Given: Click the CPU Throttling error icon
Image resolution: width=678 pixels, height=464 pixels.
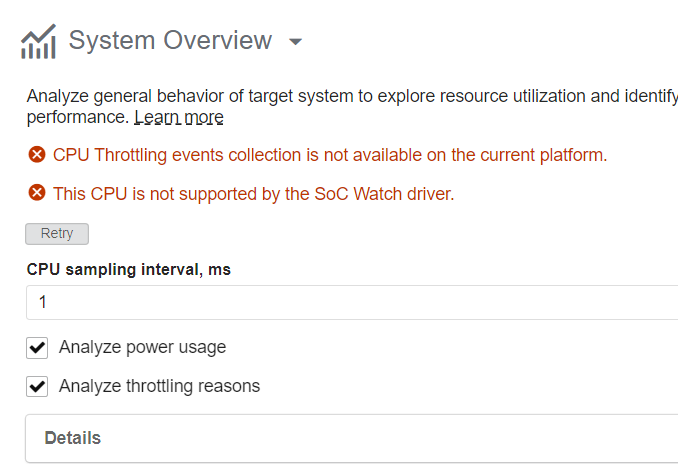Looking at the screenshot, I should (37, 155).
